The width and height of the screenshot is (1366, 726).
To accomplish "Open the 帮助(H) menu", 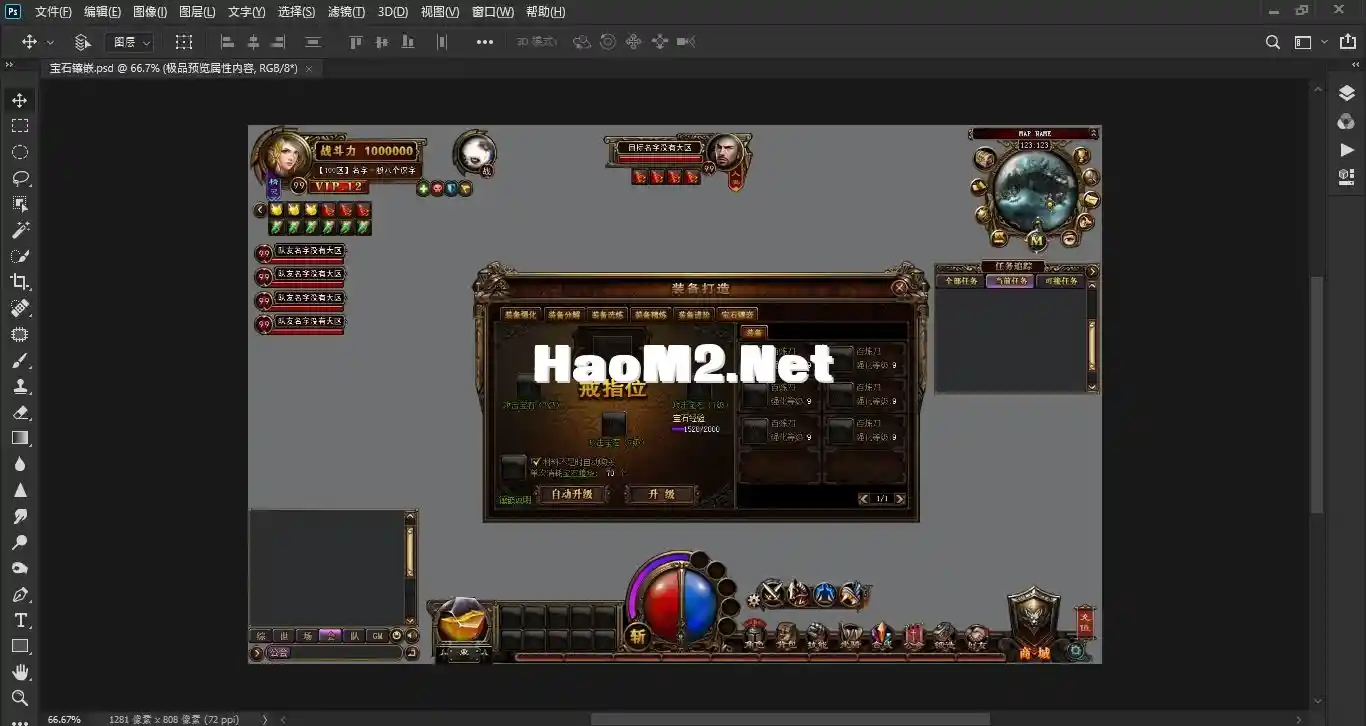I will pyautogui.click(x=545, y=12).
